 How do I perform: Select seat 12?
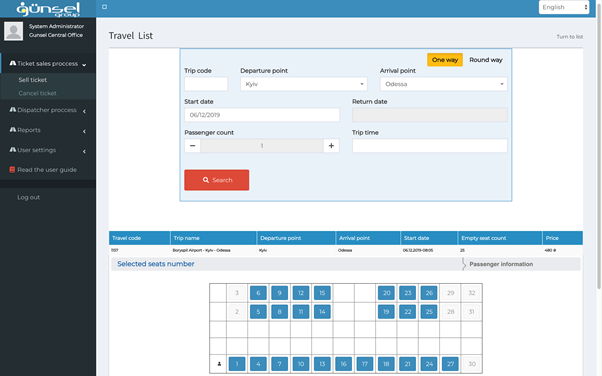[301, 293]
